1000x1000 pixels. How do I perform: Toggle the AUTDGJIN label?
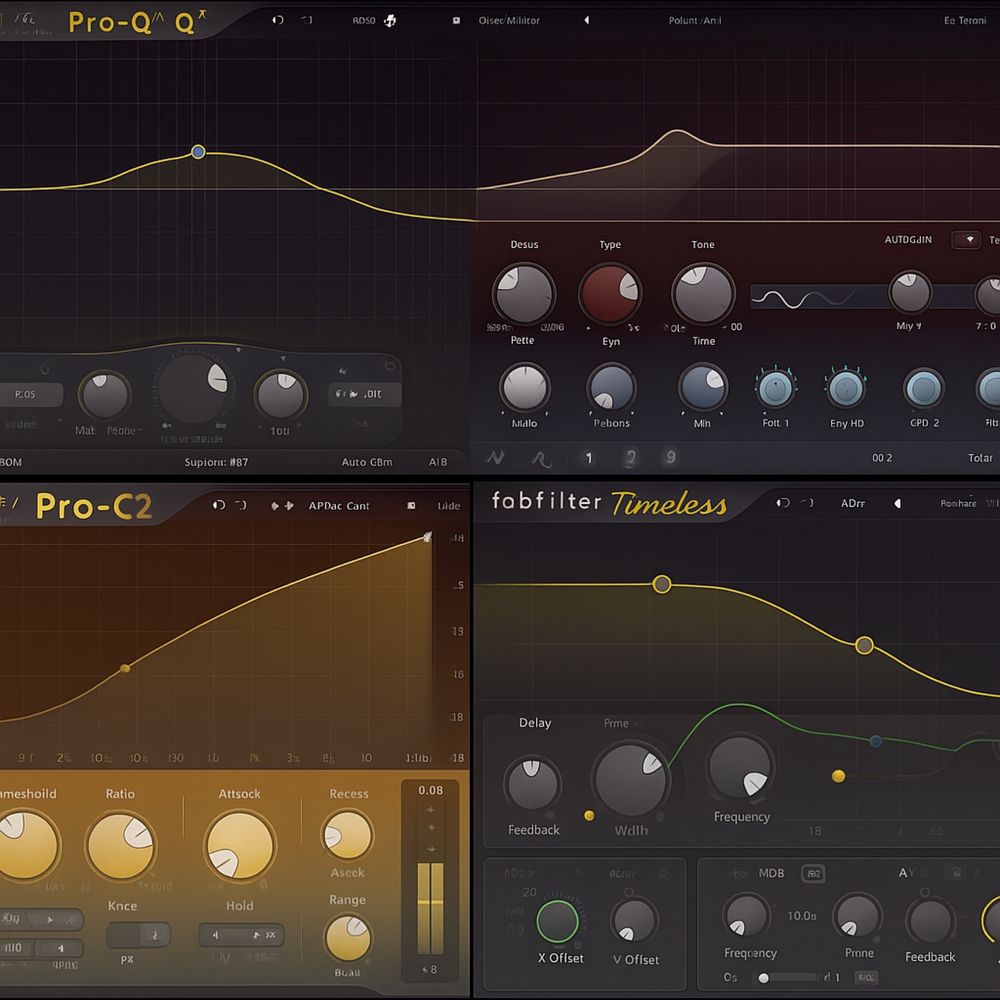[908, 240]
